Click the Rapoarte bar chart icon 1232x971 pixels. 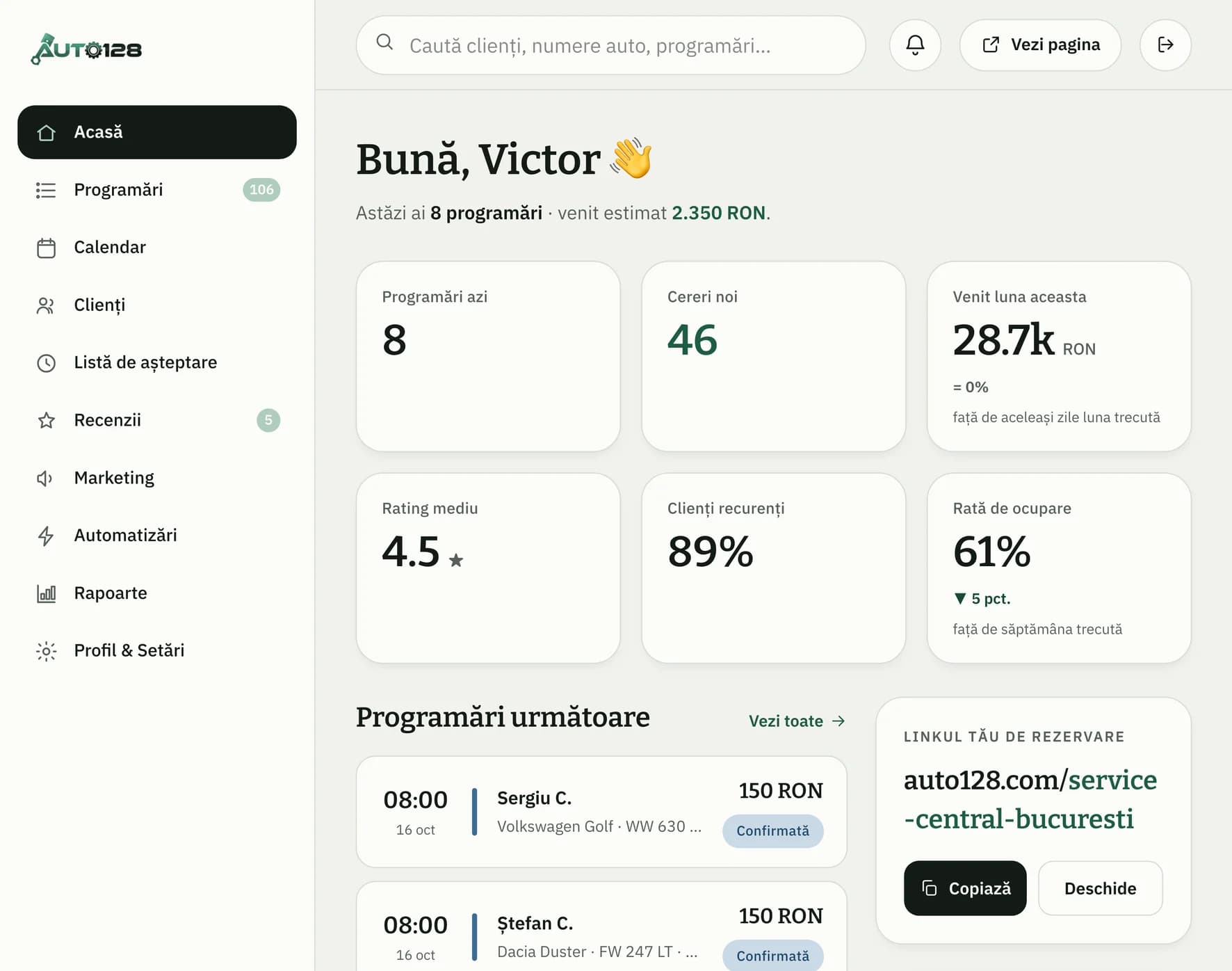pyautogui.click(x=46, y=593)
